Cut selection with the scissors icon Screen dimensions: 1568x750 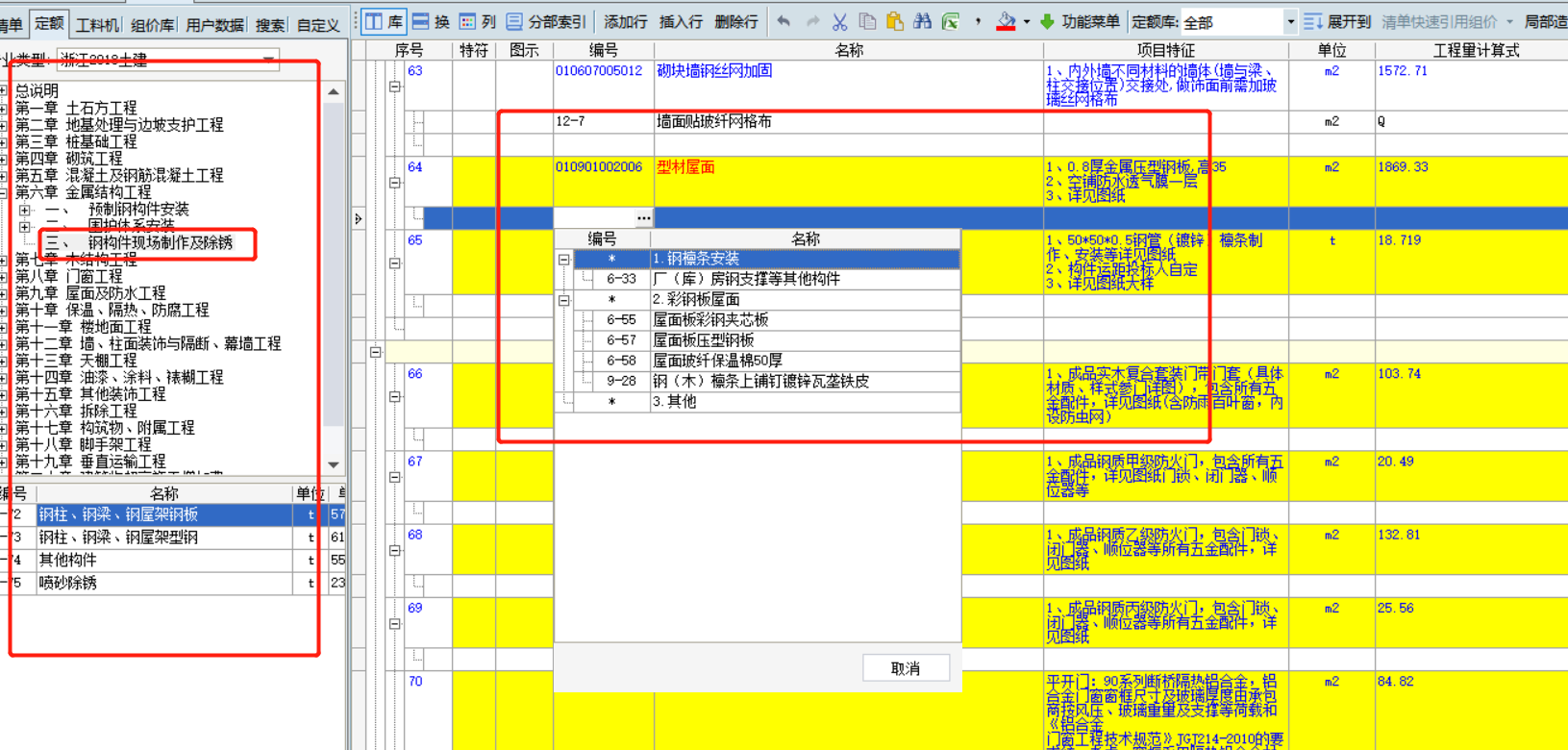(x=839, y=21)
